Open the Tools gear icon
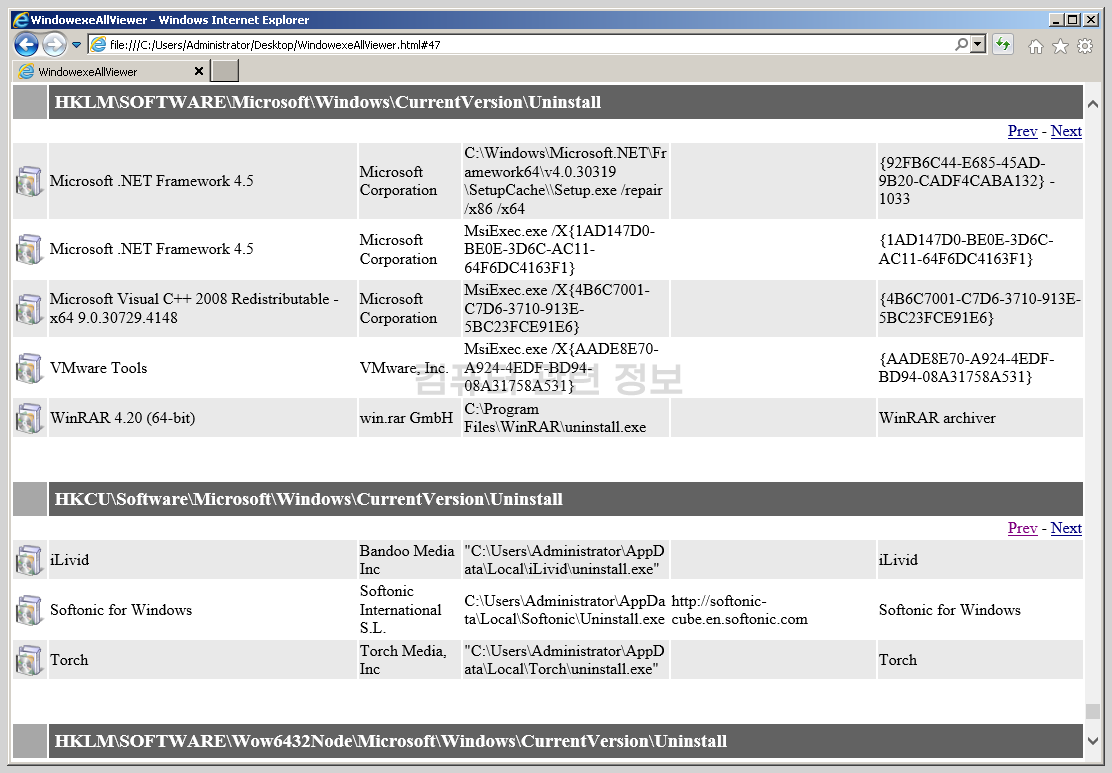The width and height of the screenshot is (1112, 773). point(1085,46)
